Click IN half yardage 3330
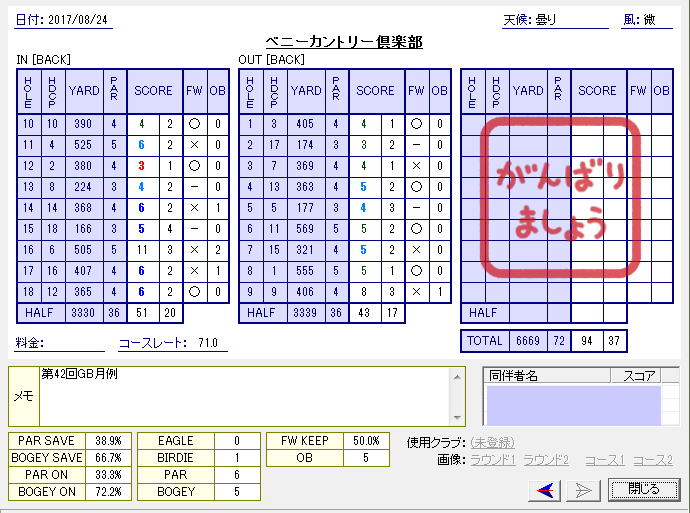The height and width of the screenshot is (513, 690). coord(83,313)
